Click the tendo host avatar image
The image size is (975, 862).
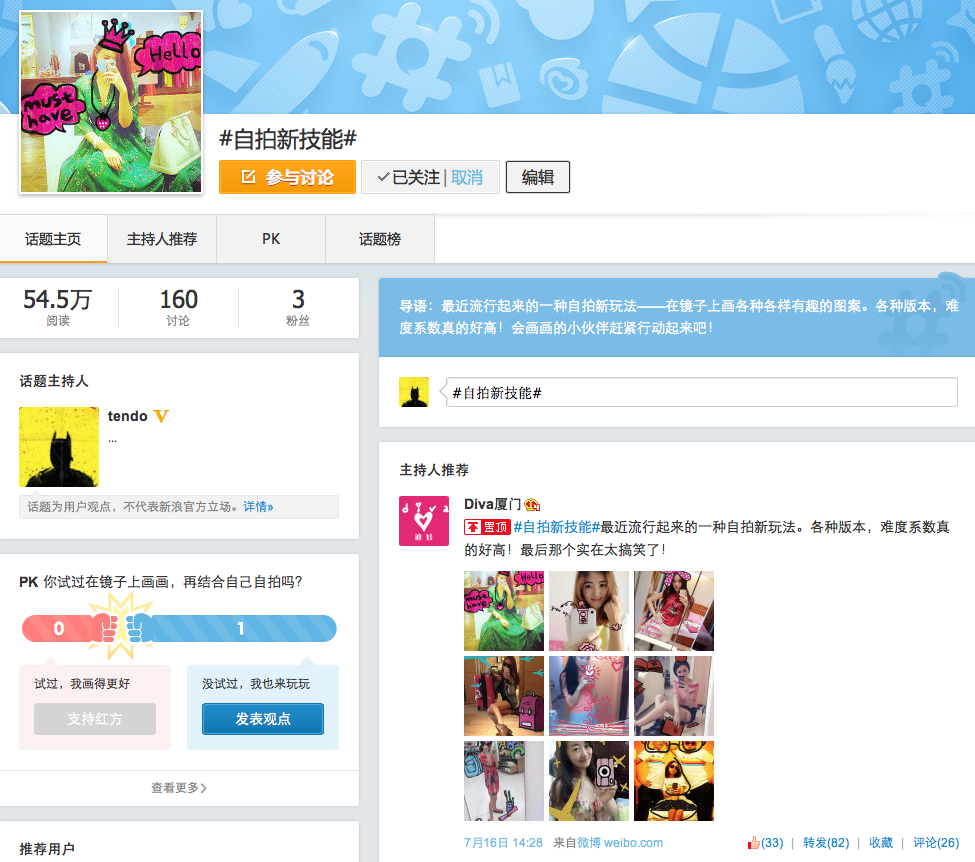click(x=59, y=447)
